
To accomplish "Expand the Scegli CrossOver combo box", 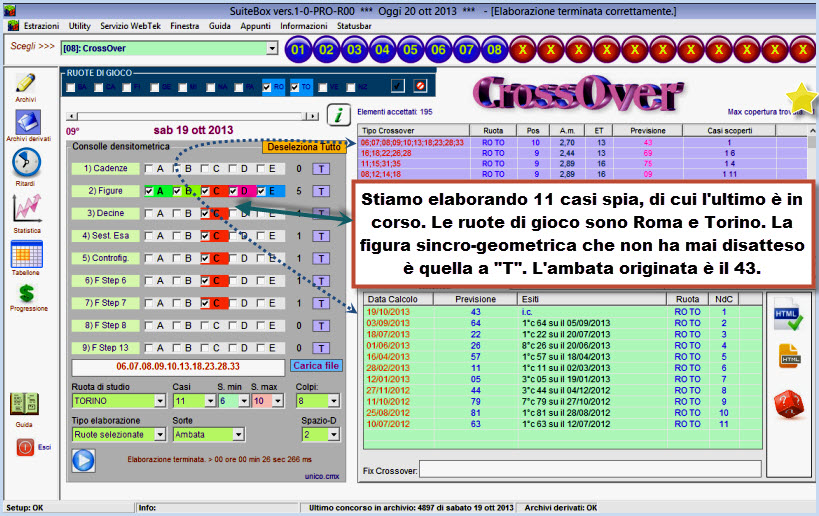I will [x=273, y=48].
